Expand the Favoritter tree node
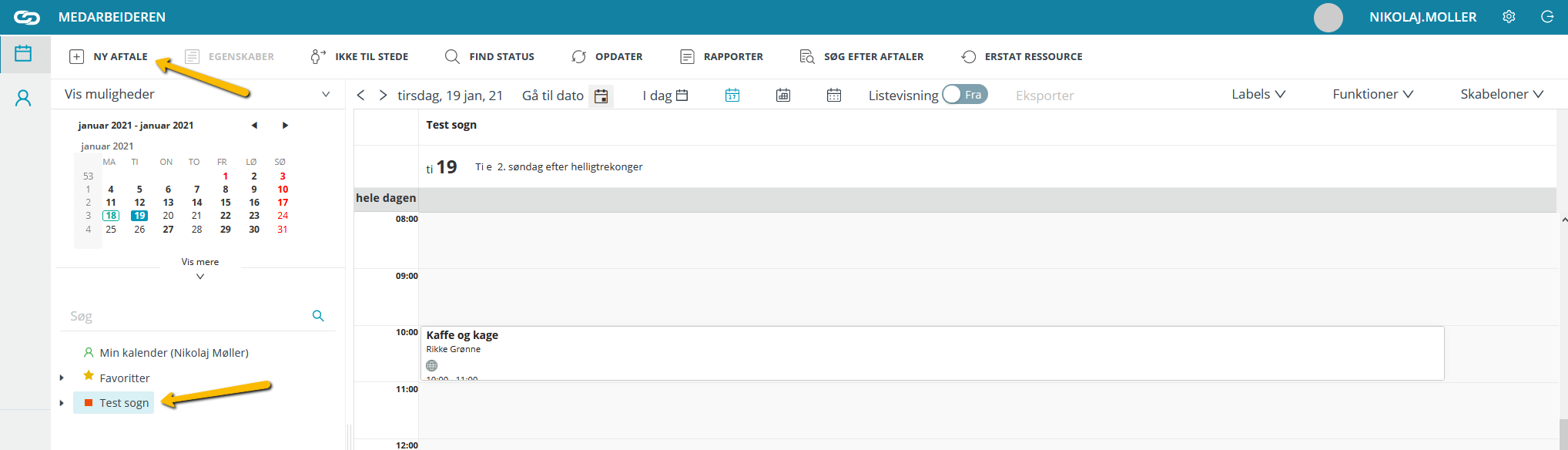This screenshot has width=1568, height=450. point(62,378)
